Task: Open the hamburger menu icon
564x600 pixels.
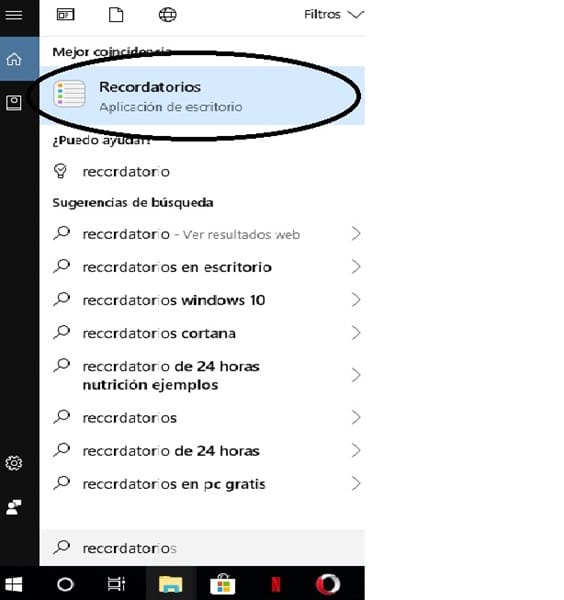Action: tap(14, 15)
